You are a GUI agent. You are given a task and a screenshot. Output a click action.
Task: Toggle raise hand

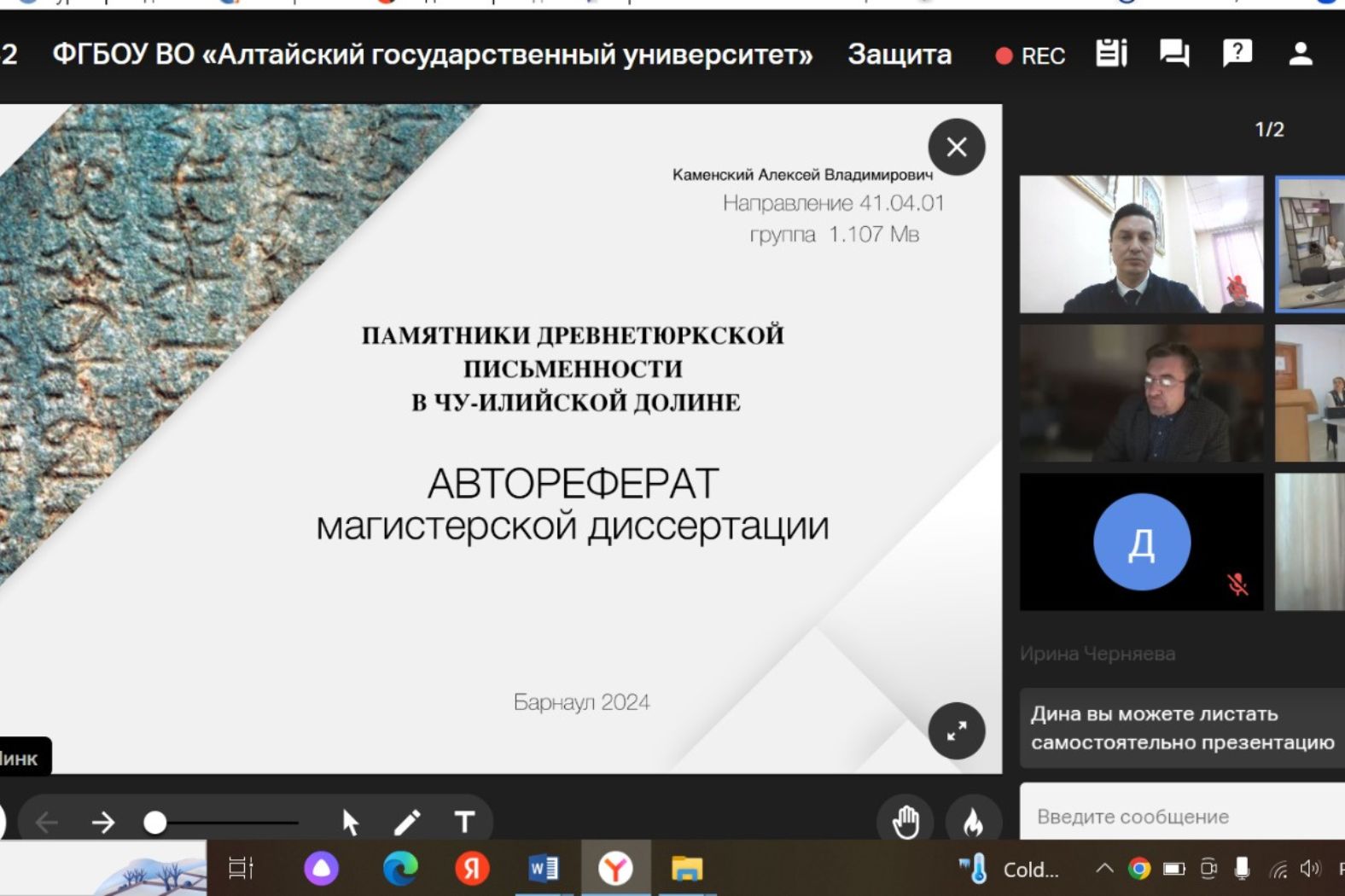point(905,823)
